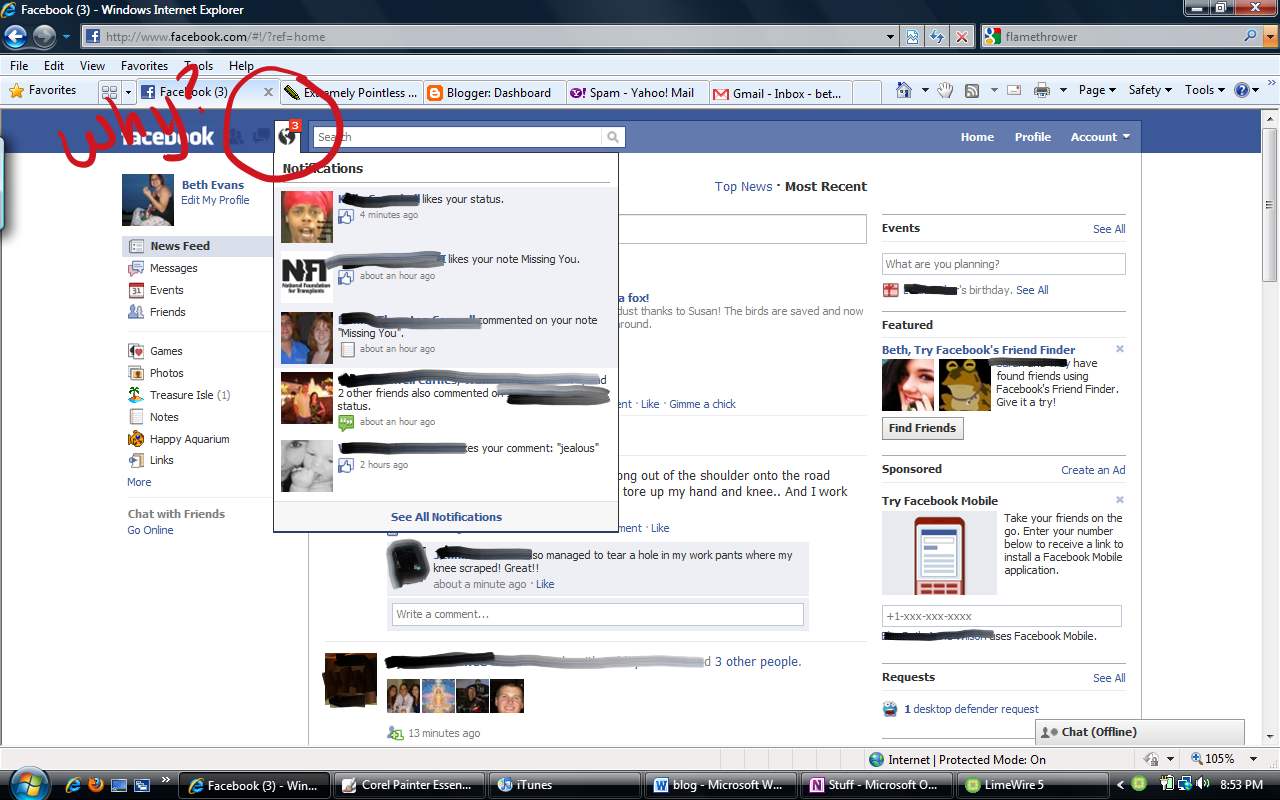This screenshot has width=1280, height=800.
Task: Click the Read Mail envelope icon
Action: [1014, 90]
